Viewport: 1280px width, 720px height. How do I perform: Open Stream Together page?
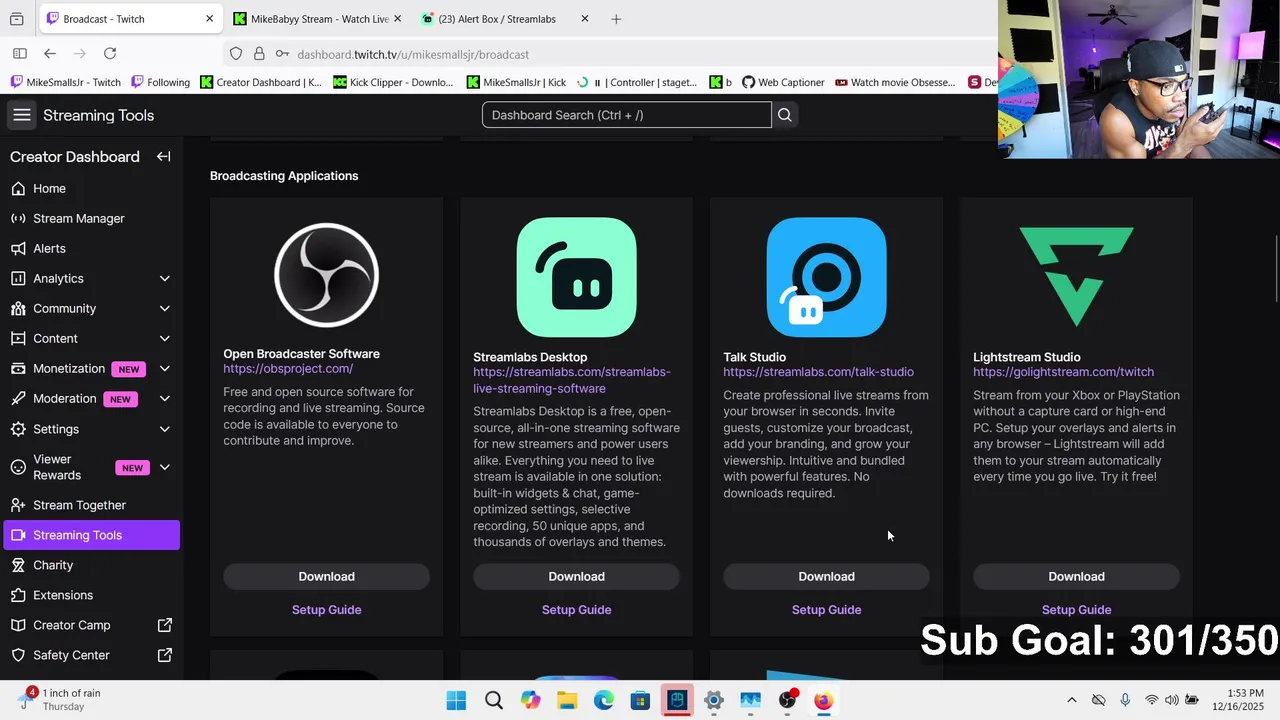[x=91, y=505]
